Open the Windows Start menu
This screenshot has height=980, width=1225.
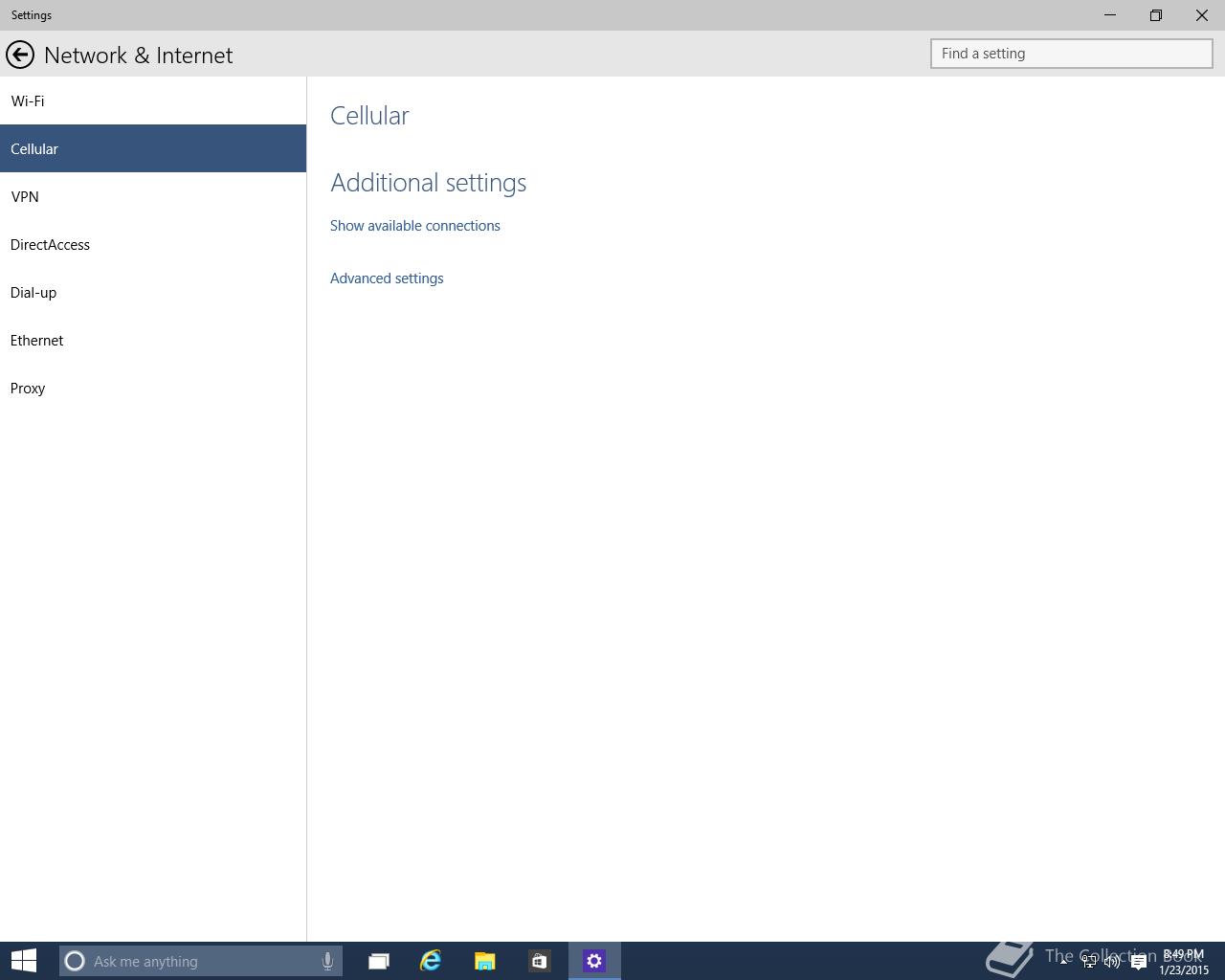click(x=24, y=961)
